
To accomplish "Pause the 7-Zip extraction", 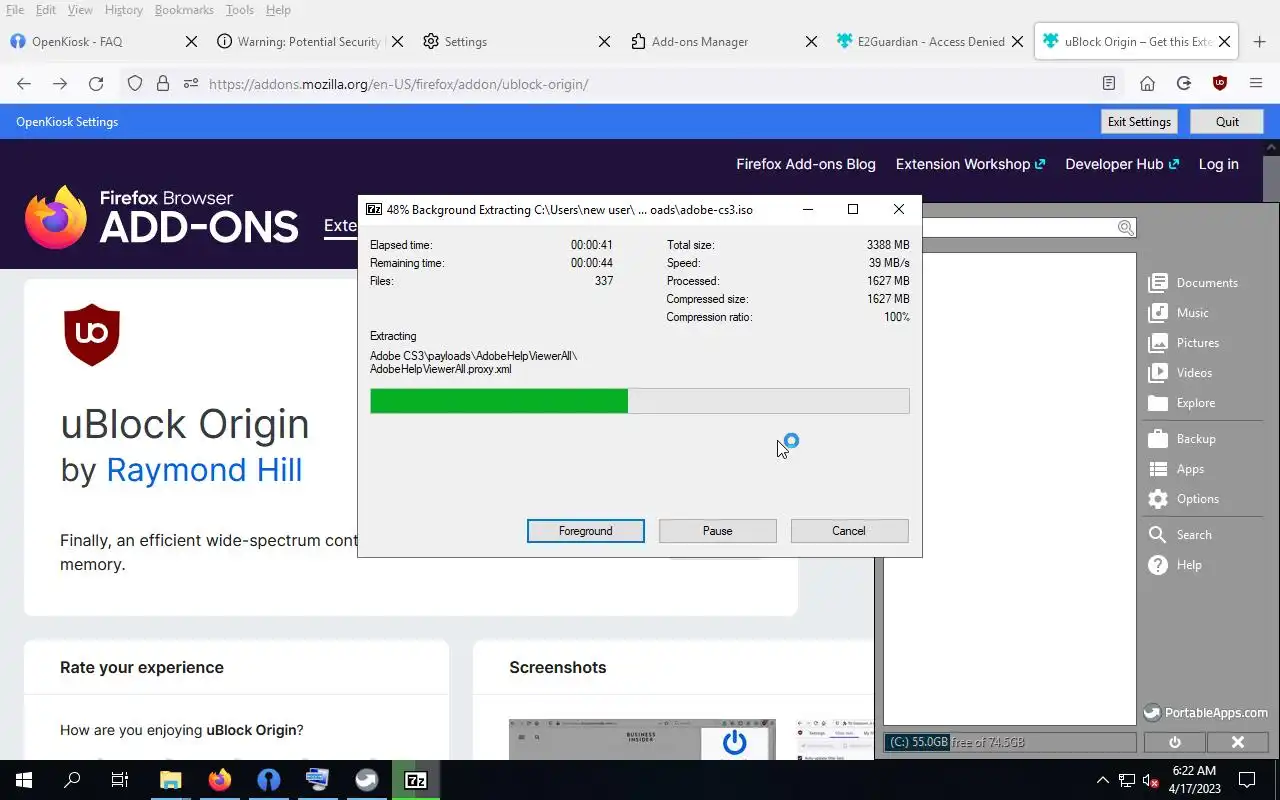I will coord(718,531).
